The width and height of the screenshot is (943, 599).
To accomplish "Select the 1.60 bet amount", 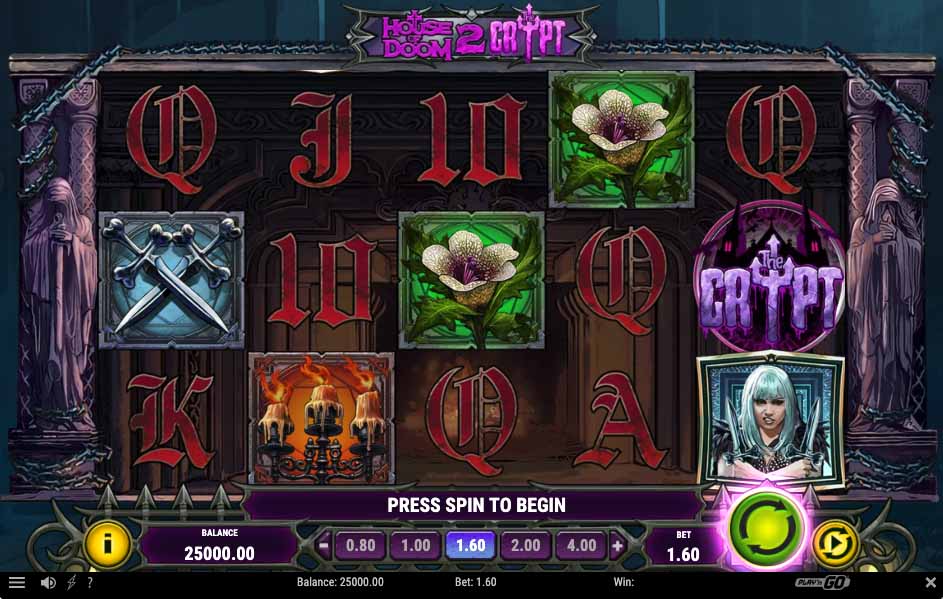I will tap(470, 545).
